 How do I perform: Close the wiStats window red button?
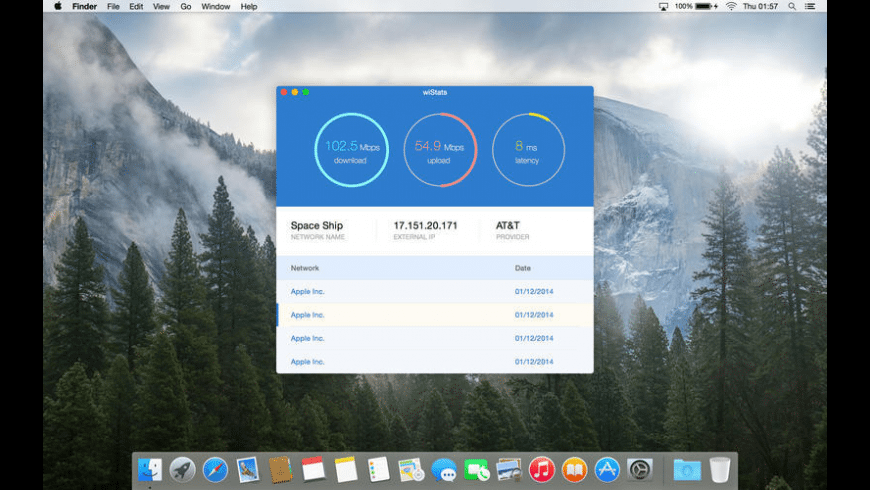click(x=284, y=92)
